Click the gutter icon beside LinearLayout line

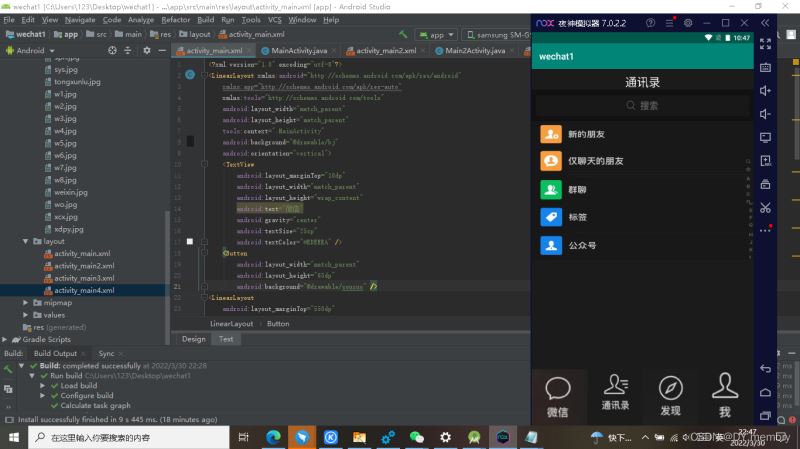click(x=190, y=75)
